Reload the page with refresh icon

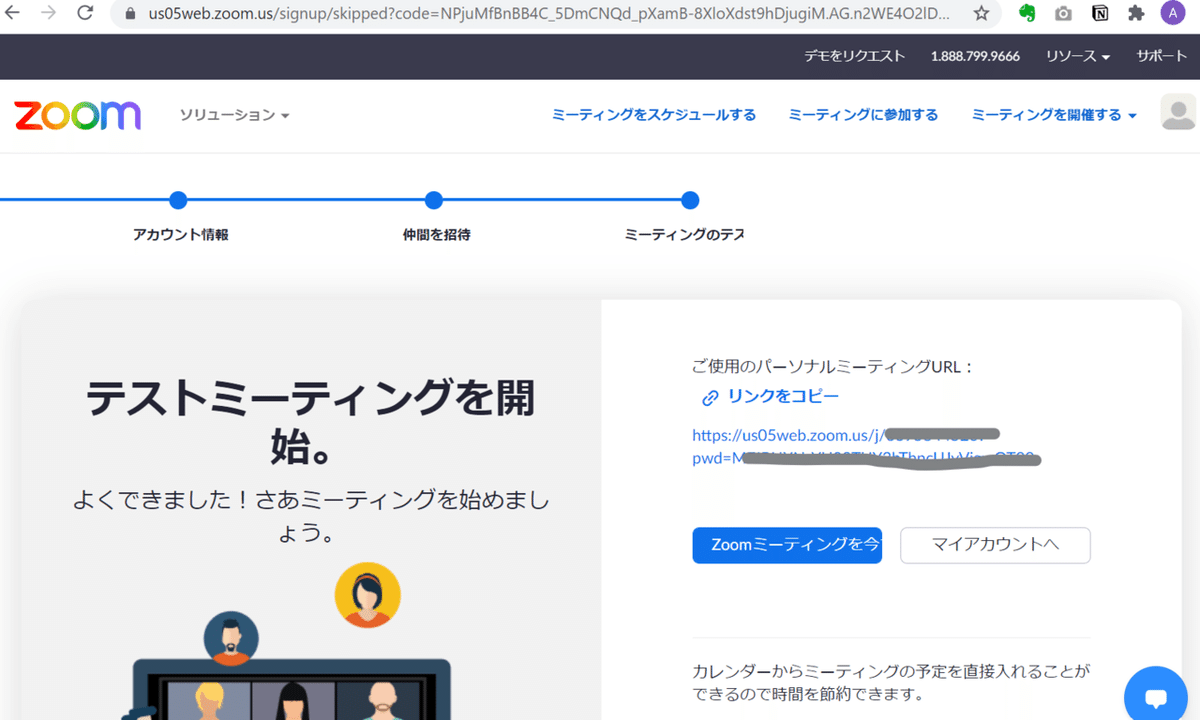[x=85, y=14]
